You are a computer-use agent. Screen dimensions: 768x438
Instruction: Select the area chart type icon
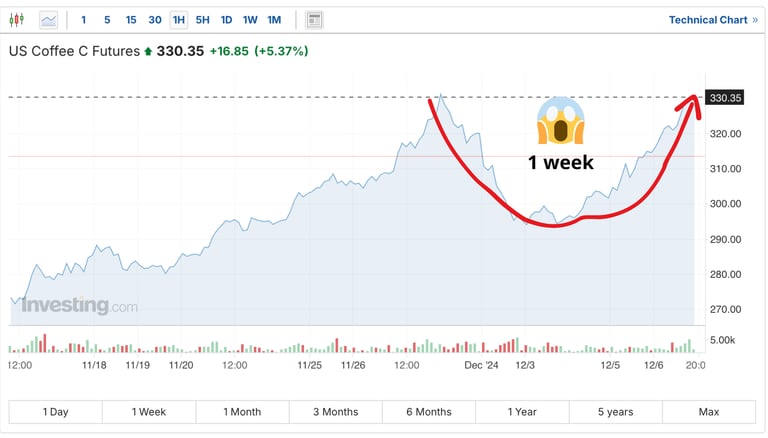click(x=49, y=19)
